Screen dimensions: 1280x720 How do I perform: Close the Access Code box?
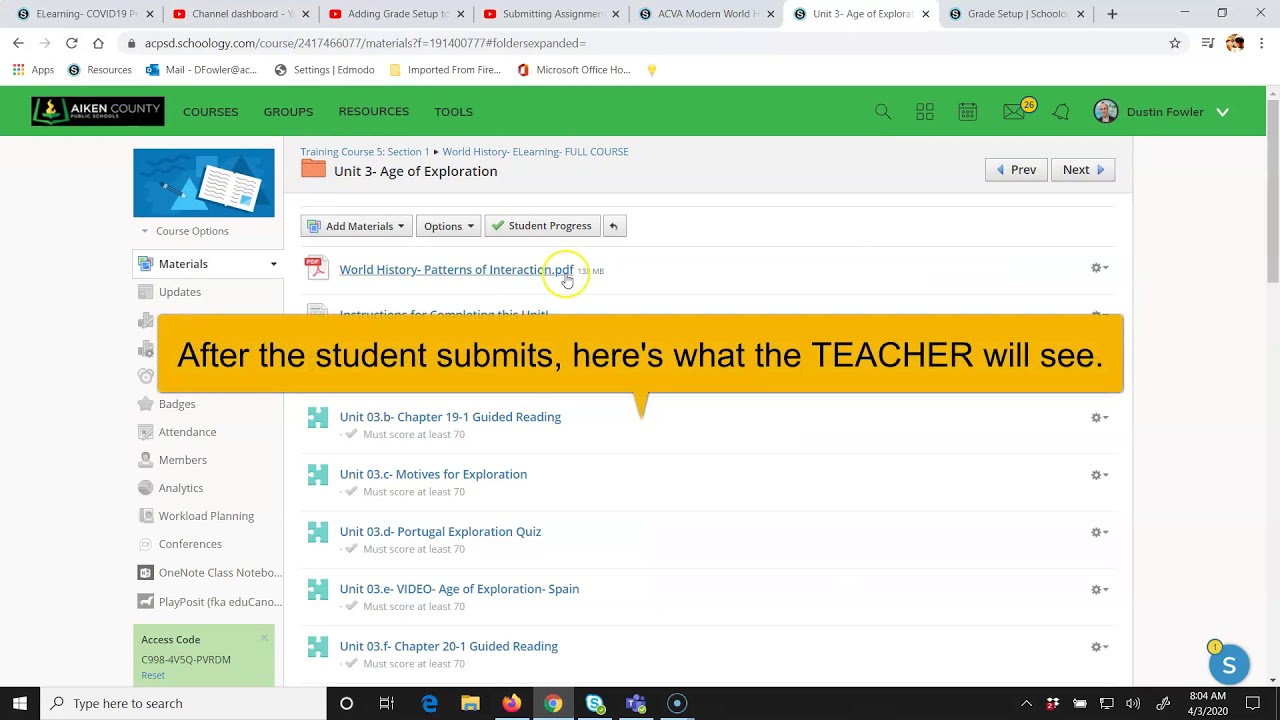(x=264, y=638)
